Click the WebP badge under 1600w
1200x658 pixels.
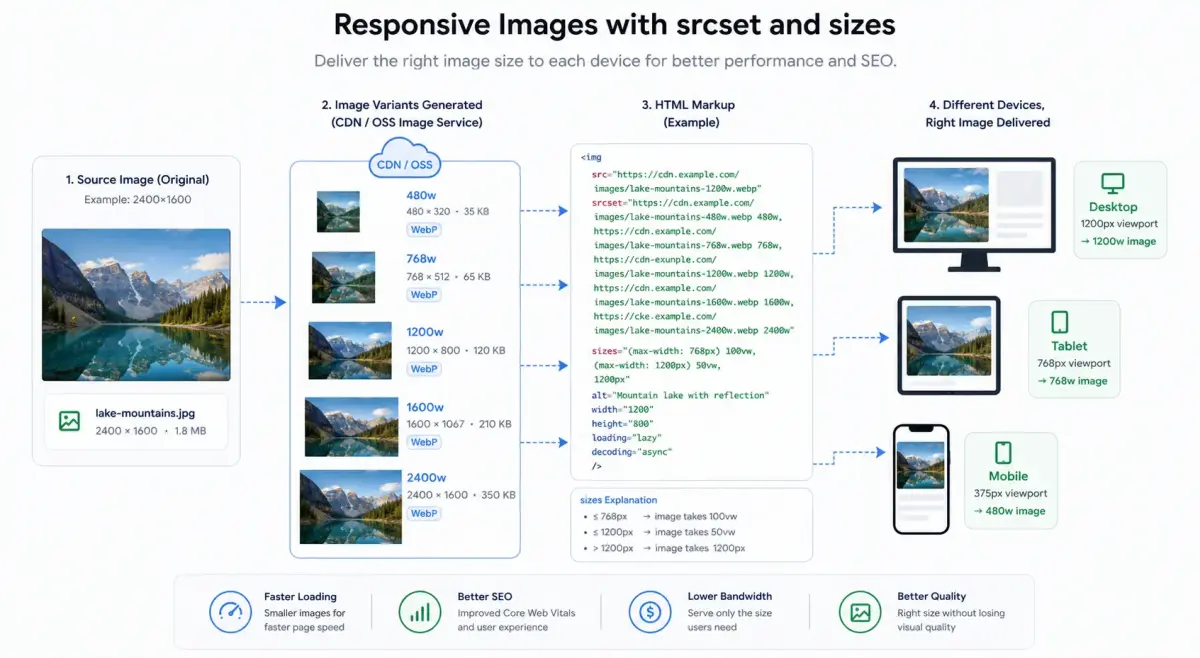point(424,442)
